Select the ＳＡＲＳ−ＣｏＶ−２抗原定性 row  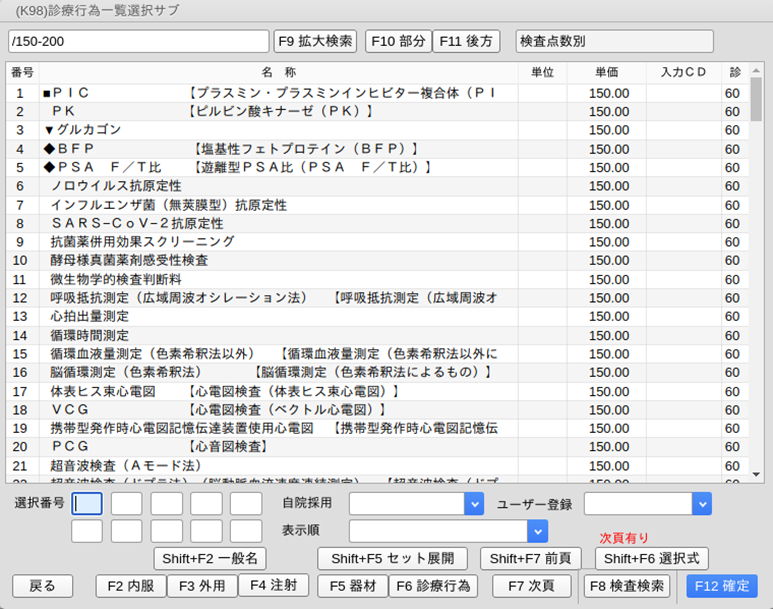click(x=137, y=223)
